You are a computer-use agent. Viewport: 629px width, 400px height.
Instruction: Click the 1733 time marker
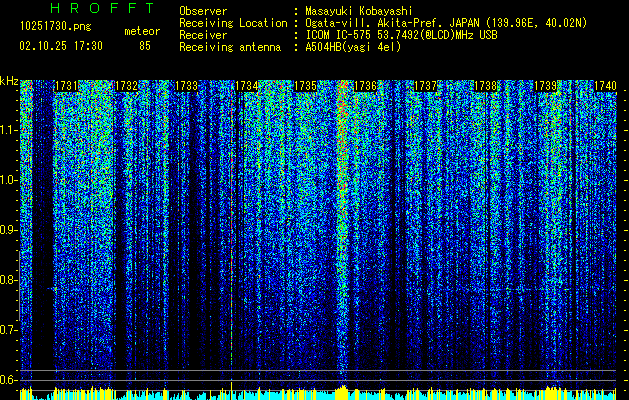click(187, 86)
